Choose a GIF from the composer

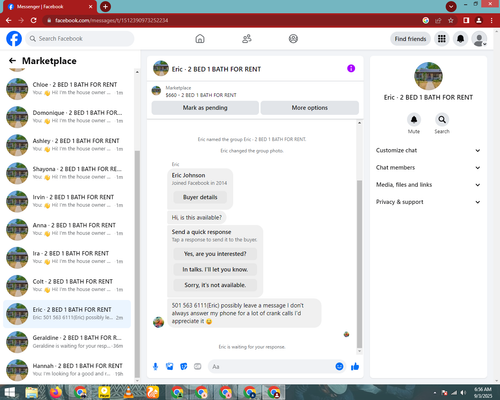click(198, 367)
